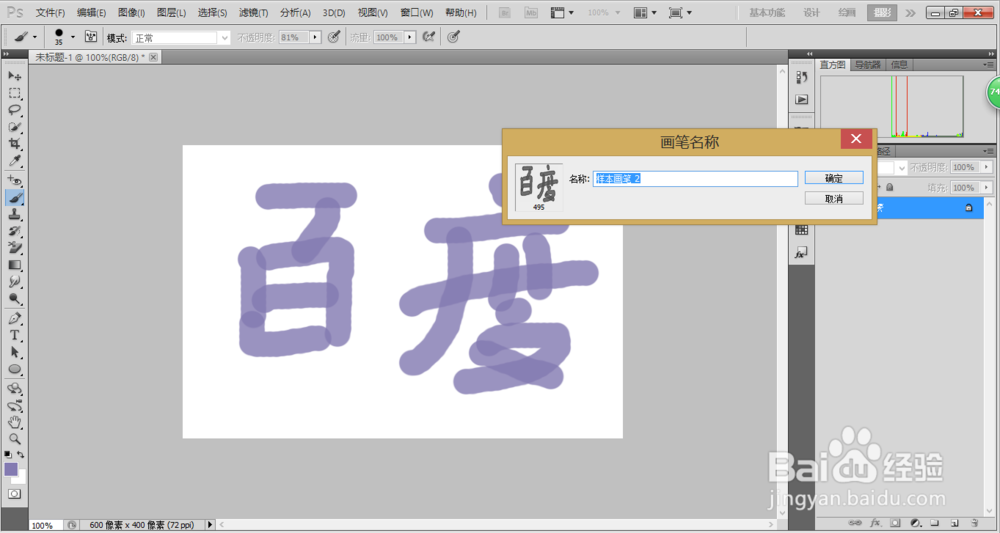Viewport: 1000px width, 533px height.
Task: Open layer fill 100% slider arrow
Action: pos(986,187)
